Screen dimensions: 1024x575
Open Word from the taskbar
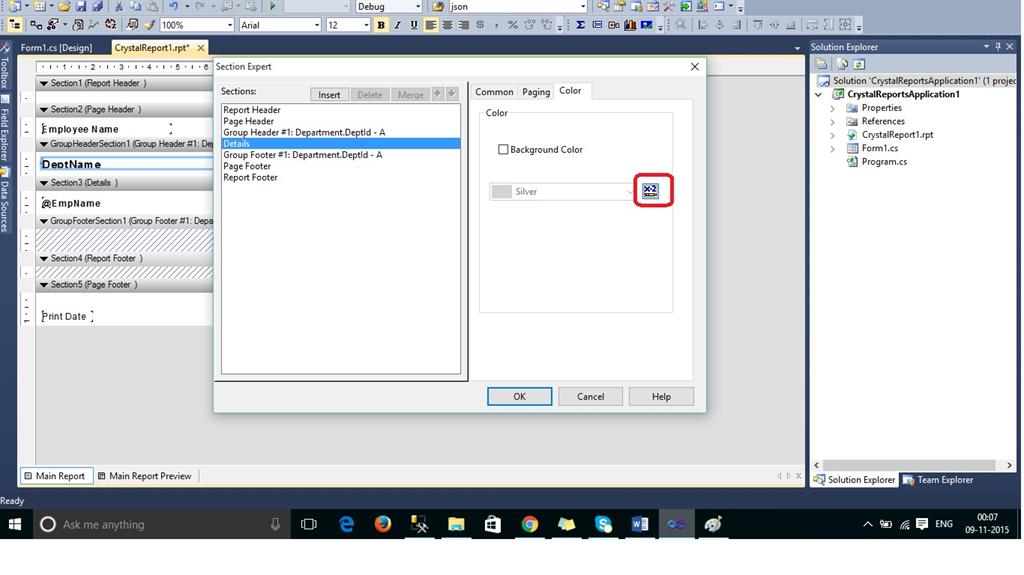[x=639, y=524]
